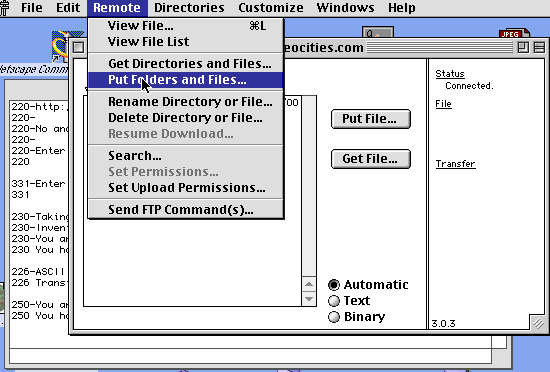Choose View File List menu entry
This screenshot has width=550, height=372.
(x=186, y=42)
